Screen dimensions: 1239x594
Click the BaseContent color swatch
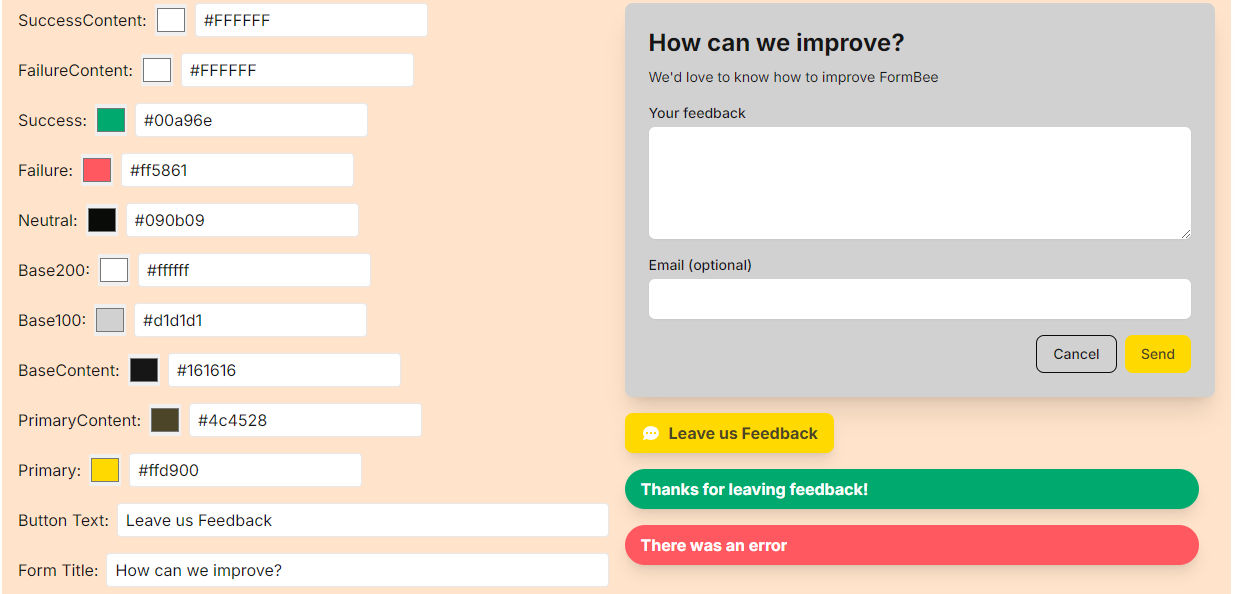pos(144,370)
